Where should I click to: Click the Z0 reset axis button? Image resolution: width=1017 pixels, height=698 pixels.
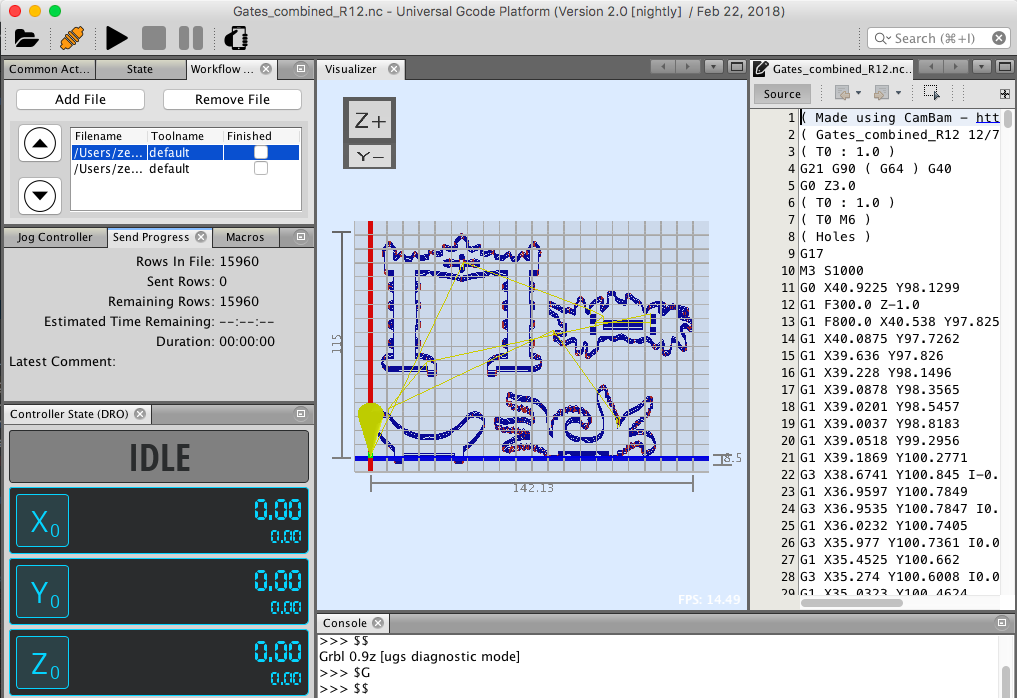(42, 662)
